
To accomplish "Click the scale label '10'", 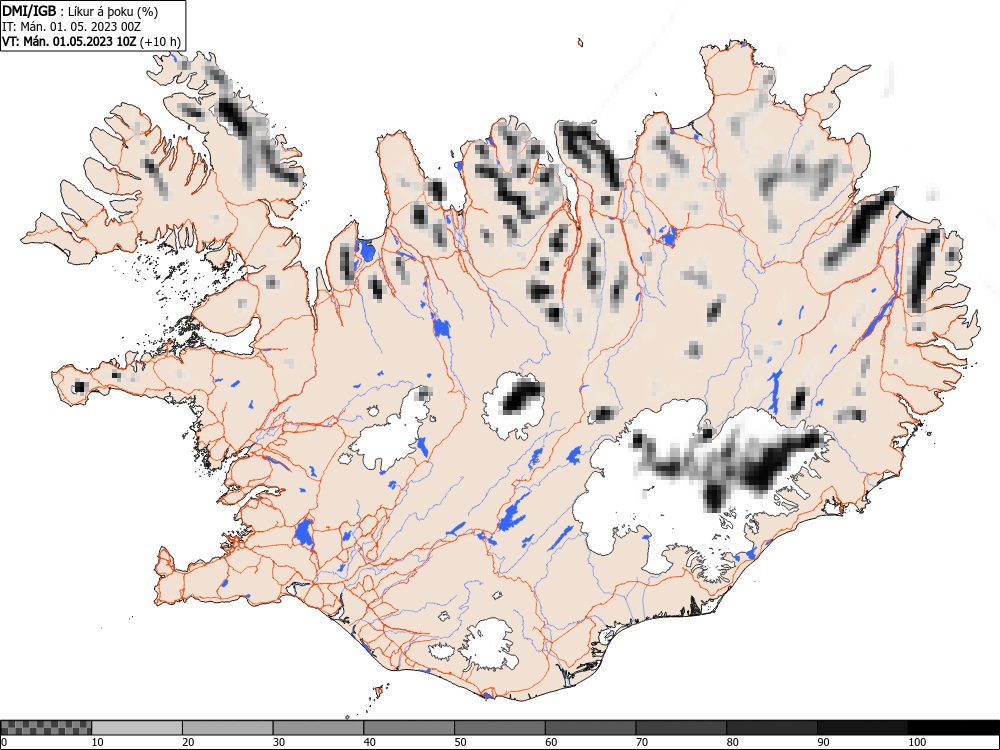I will (x=98, y=742).
